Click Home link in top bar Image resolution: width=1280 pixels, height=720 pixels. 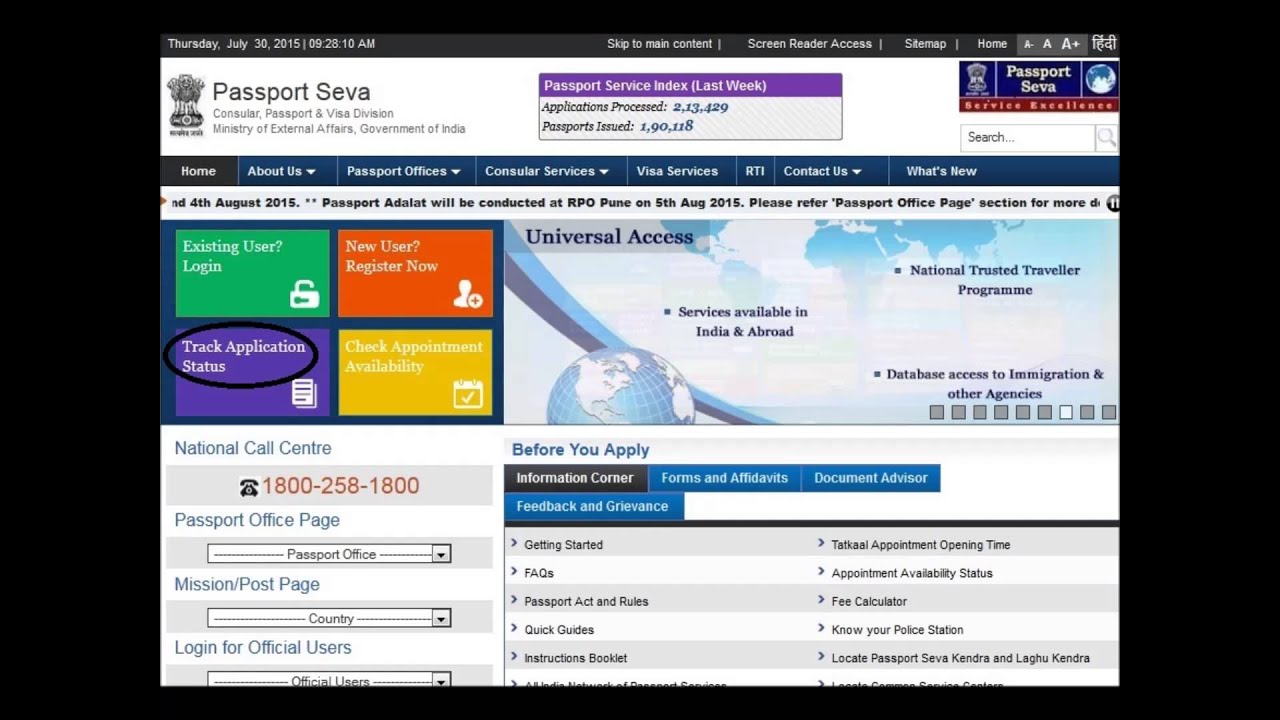tap(992, 44)
